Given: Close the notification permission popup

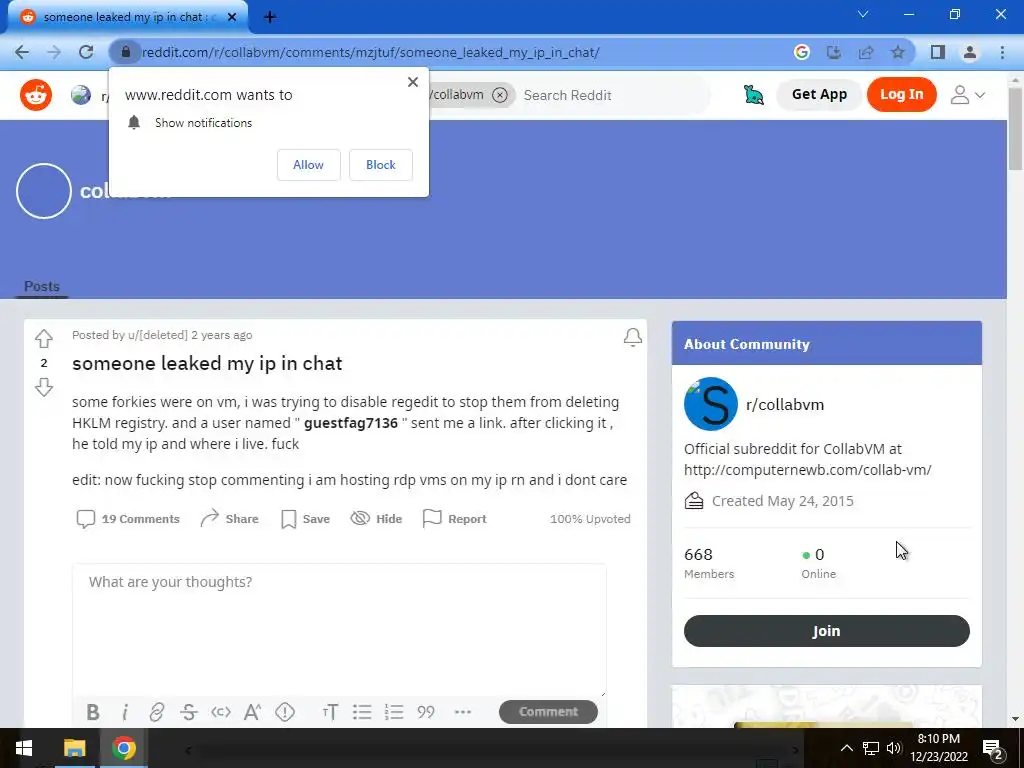Looking at the screenshot, I should [413, 82].
